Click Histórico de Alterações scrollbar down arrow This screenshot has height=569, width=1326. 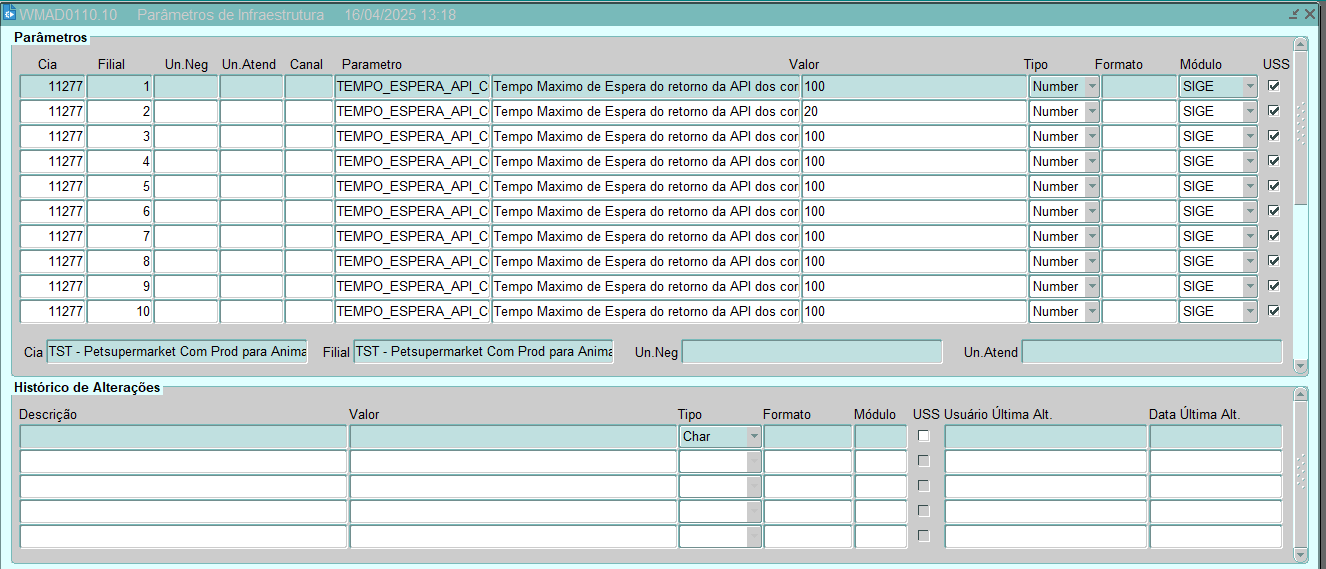point(1300,554)
